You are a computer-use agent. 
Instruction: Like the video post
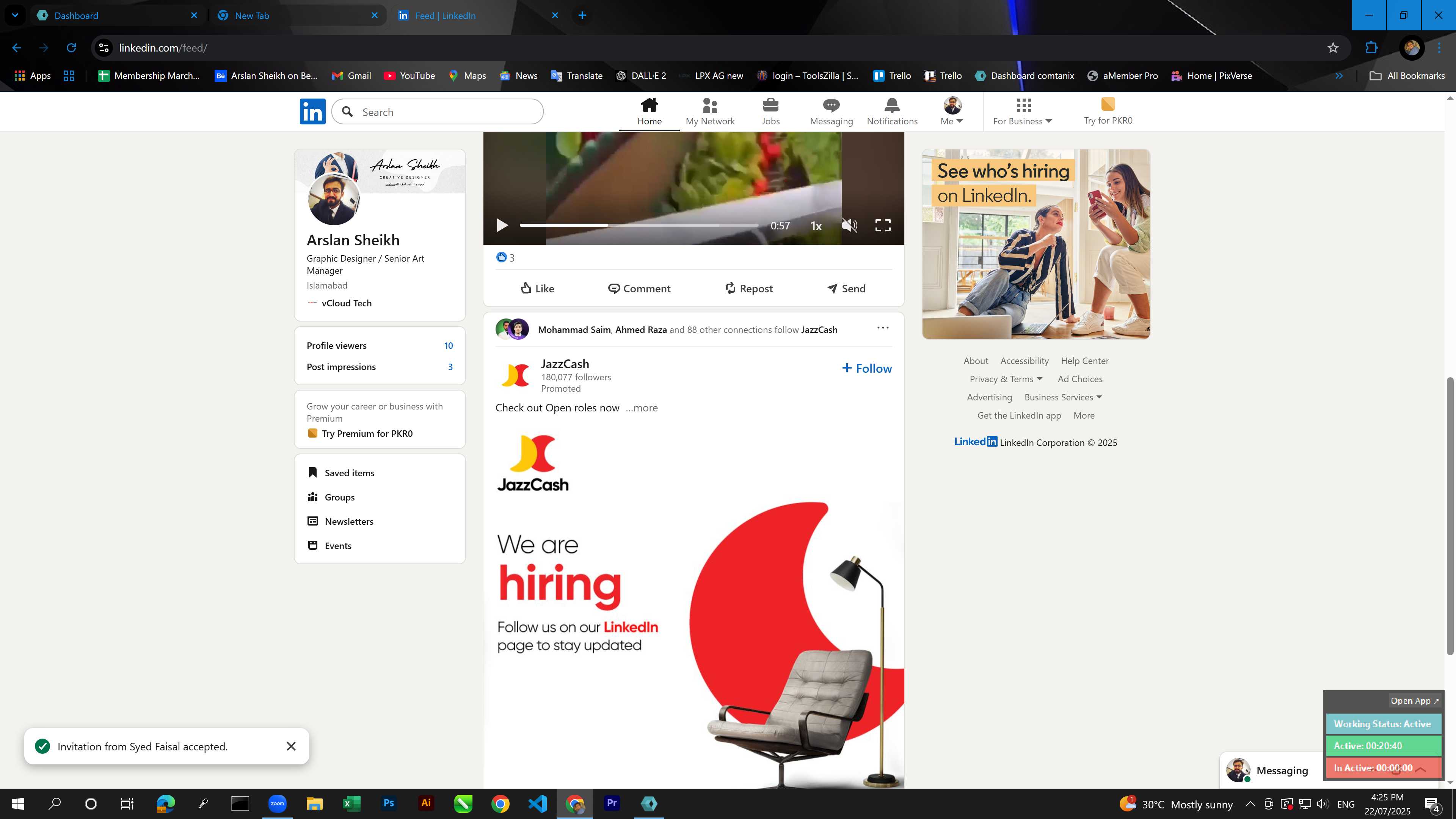coord(537,288)
